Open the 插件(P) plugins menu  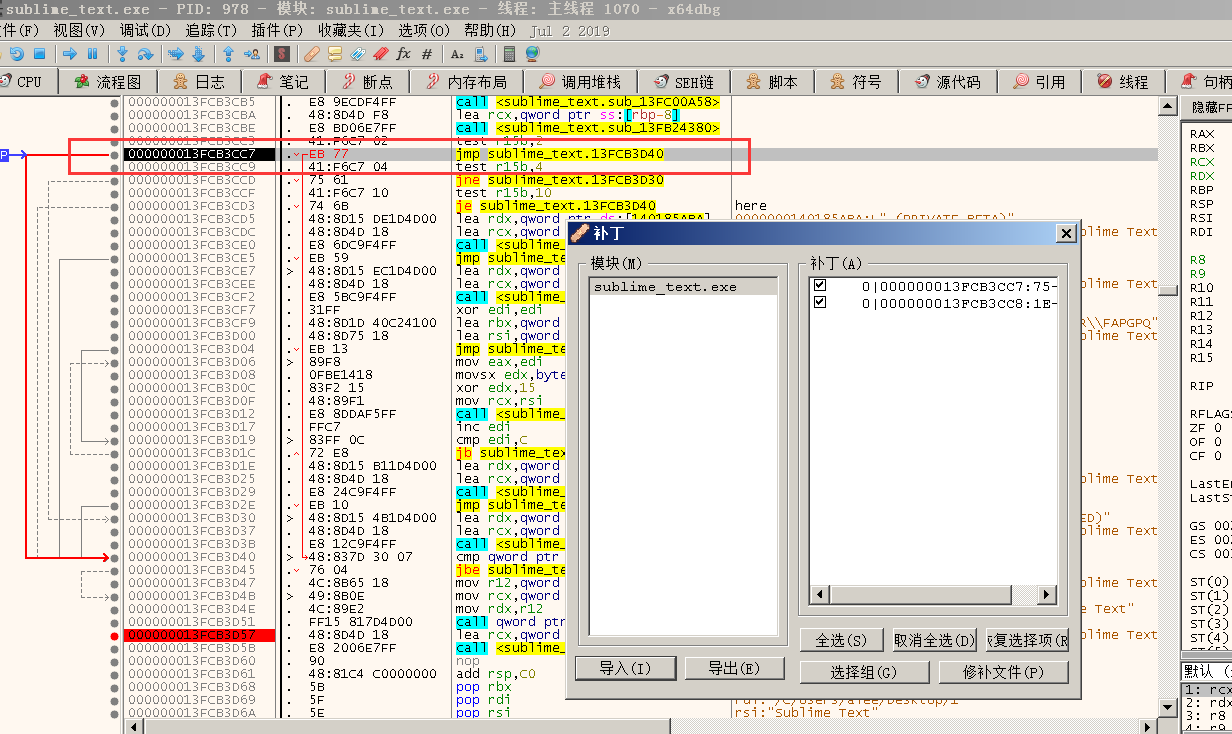tap(278, 31)
